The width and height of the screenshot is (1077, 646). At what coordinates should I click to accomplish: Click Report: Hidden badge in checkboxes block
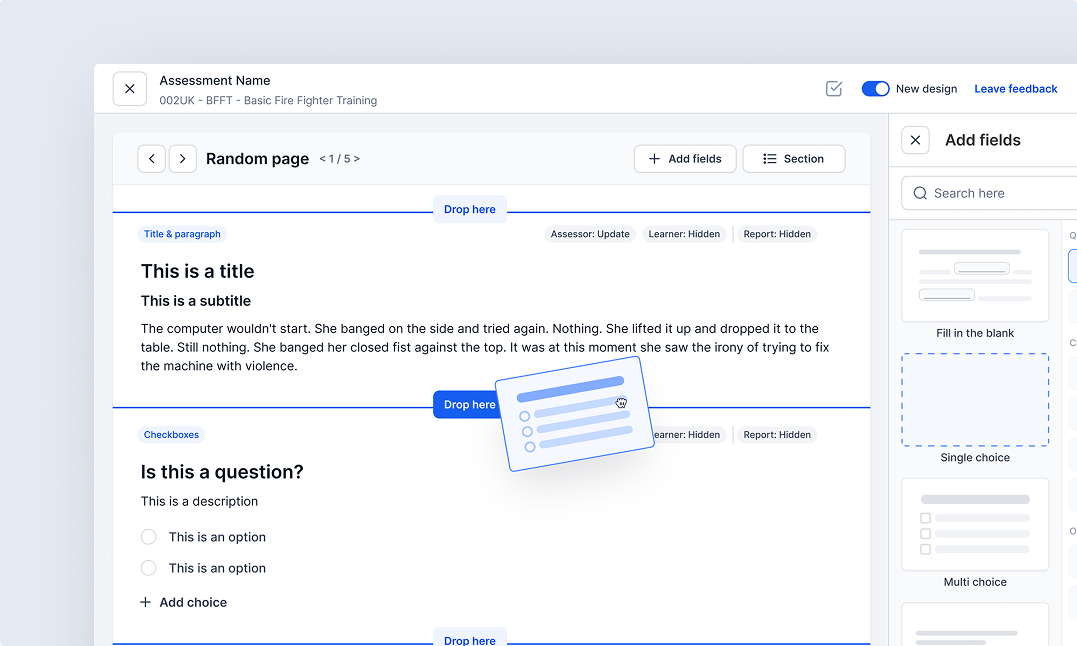tap(777, 435)
